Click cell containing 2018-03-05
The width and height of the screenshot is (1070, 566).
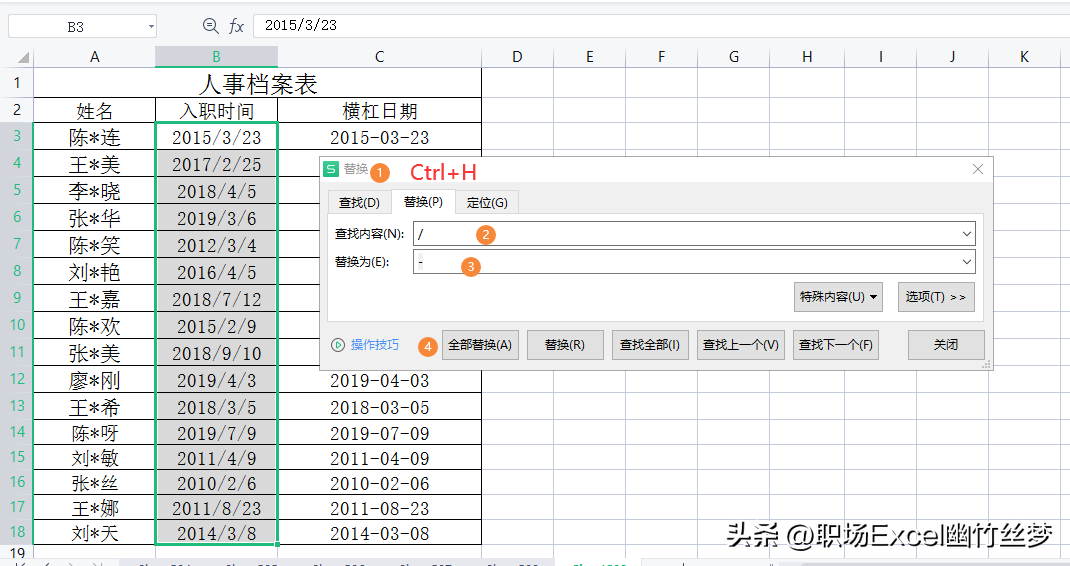(379, 407)
